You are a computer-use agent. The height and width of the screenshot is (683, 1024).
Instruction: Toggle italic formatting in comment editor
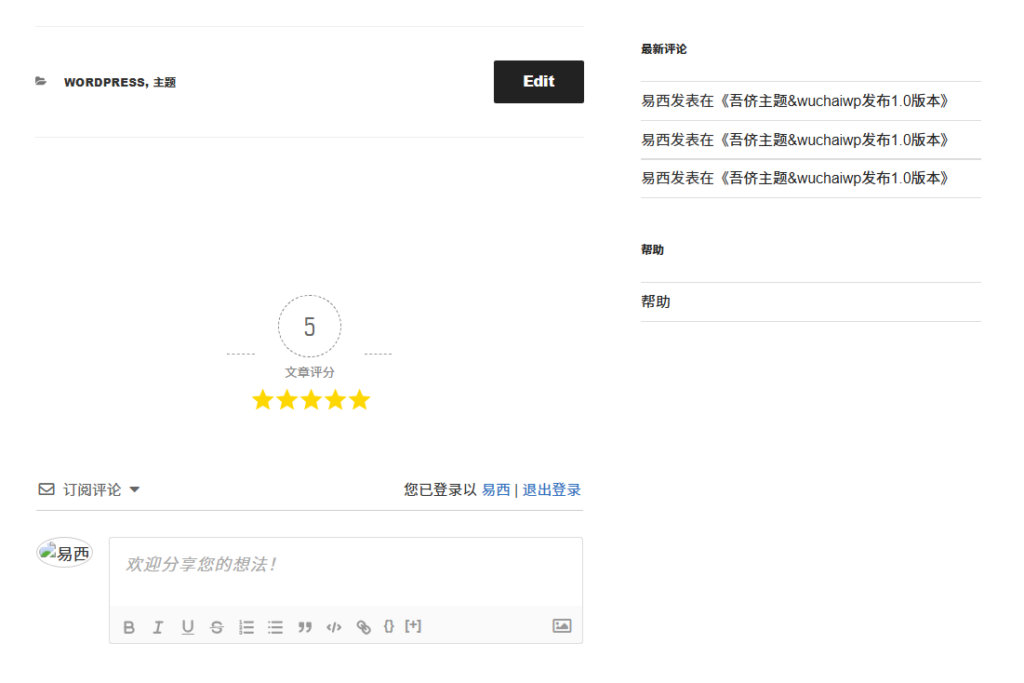tap(158, 627)
